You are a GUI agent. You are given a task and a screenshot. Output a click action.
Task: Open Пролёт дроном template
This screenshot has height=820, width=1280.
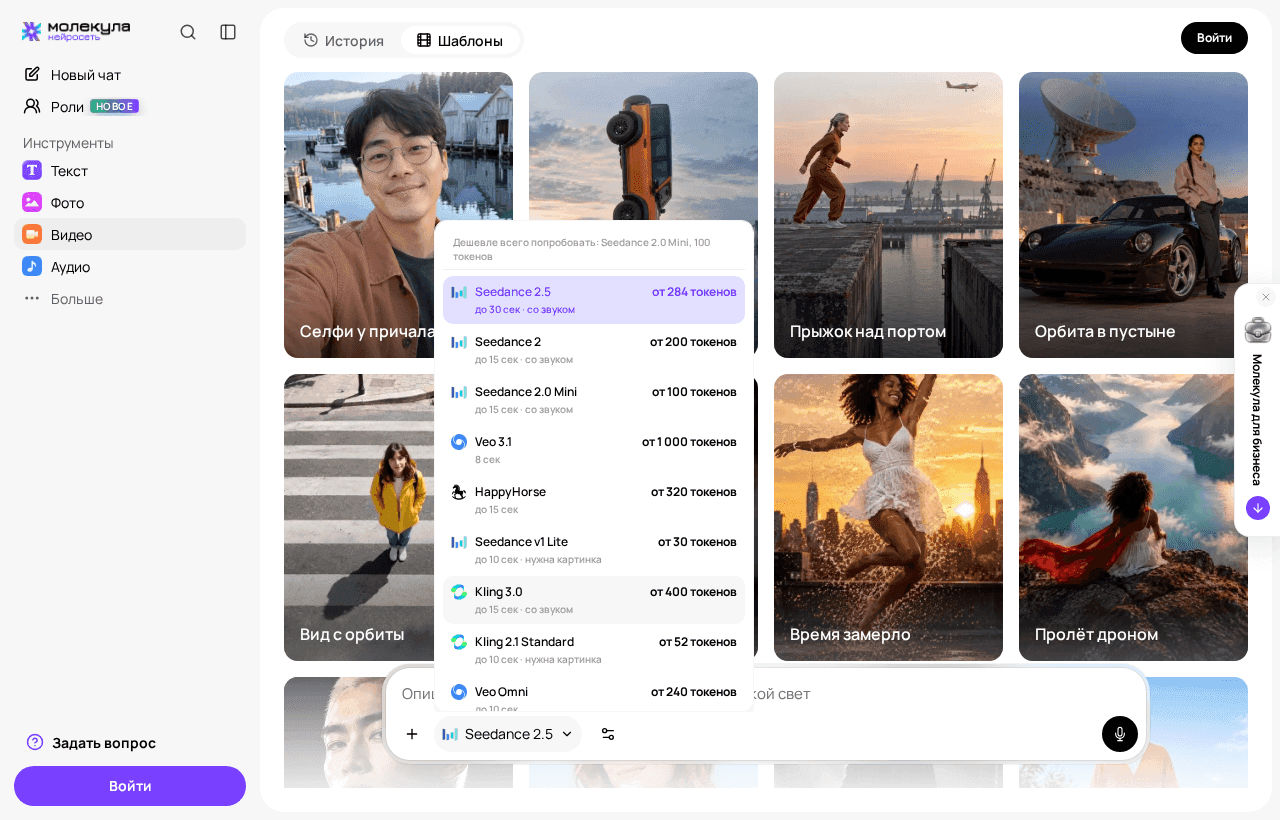(1133, 517)
